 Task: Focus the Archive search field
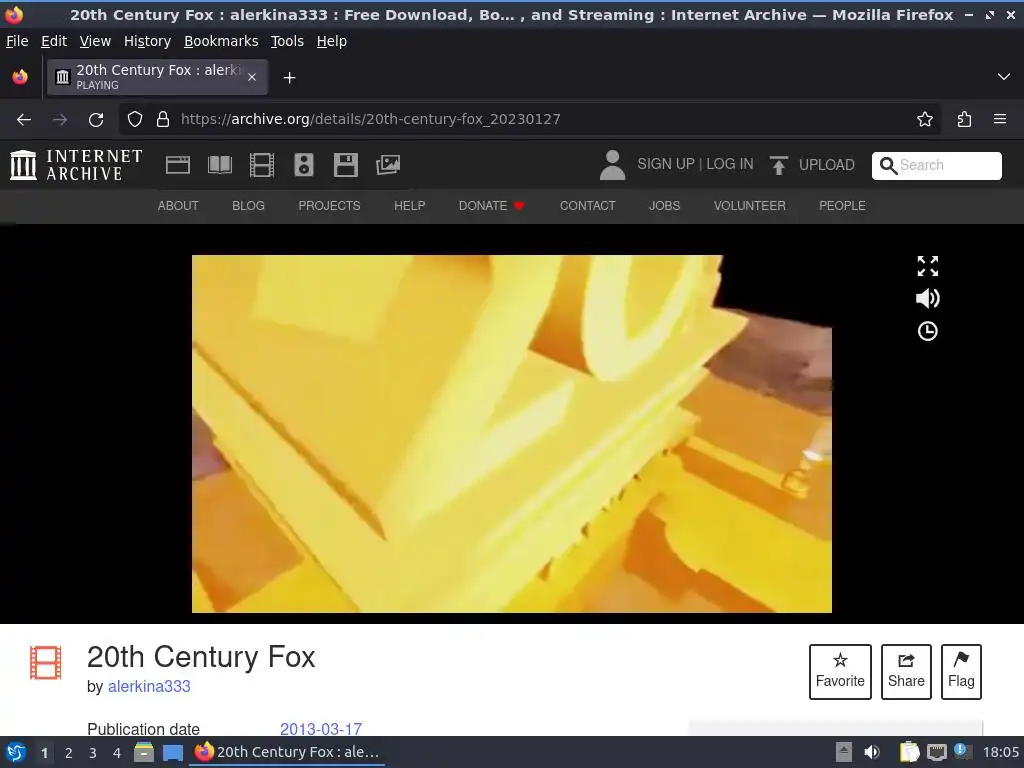pyautogui.click(x=936, y=165)
